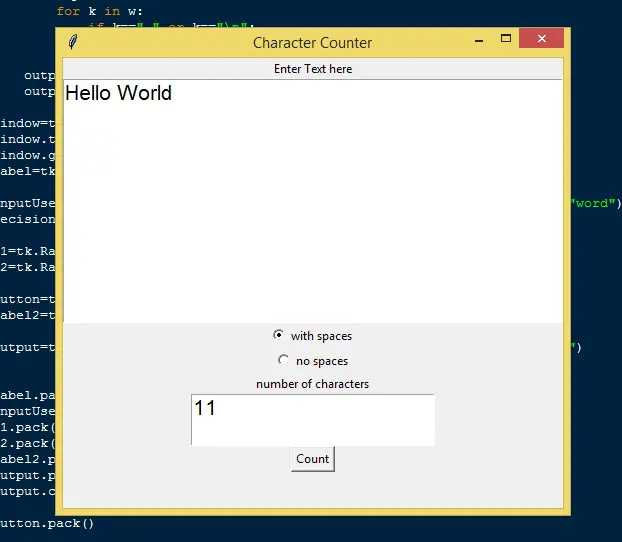Choose the "no spaces" radio option
The image size is (622, 542).
tap(283, 360)
